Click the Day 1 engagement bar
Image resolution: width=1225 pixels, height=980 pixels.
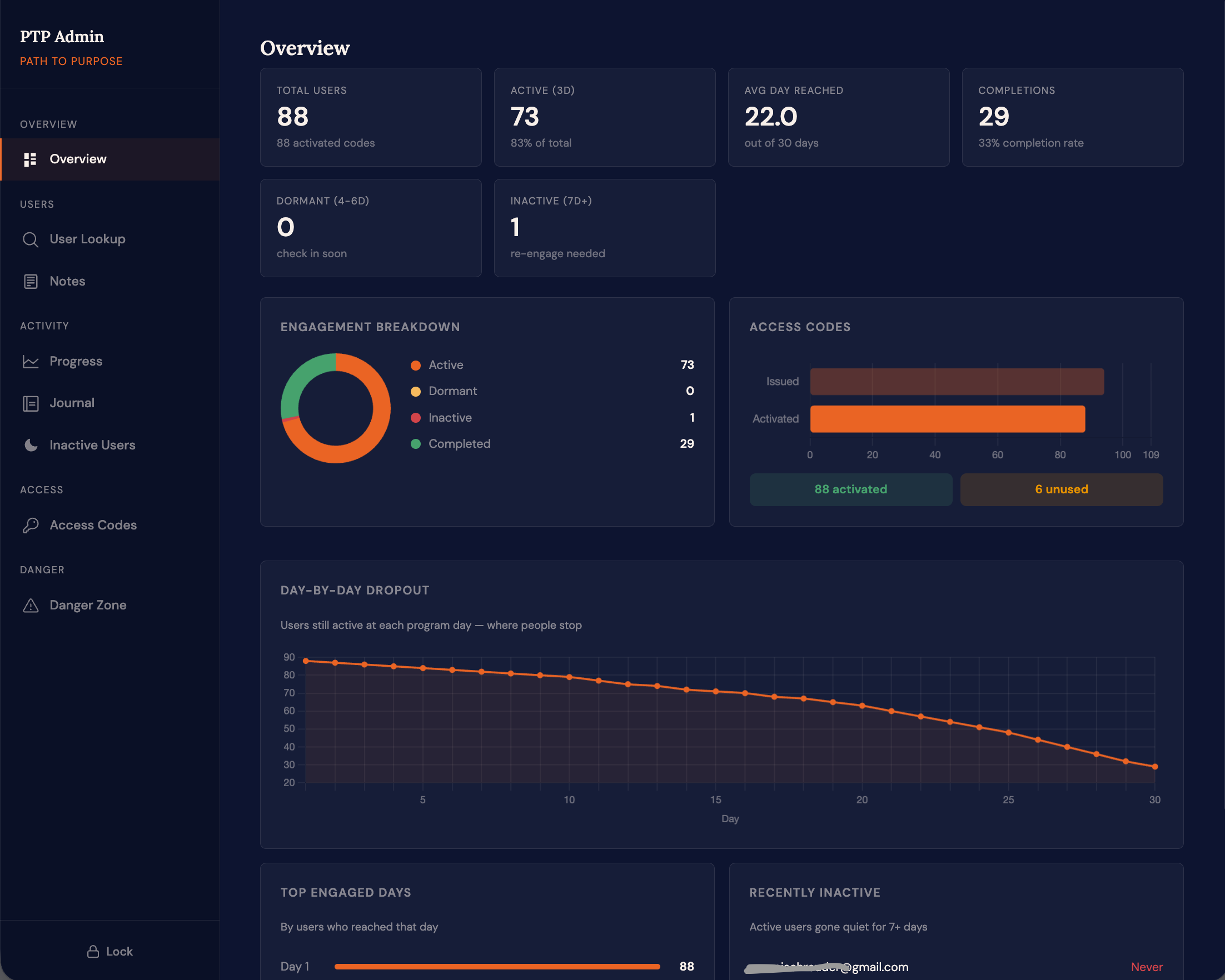pyautogui.click(x=497, y=966)
